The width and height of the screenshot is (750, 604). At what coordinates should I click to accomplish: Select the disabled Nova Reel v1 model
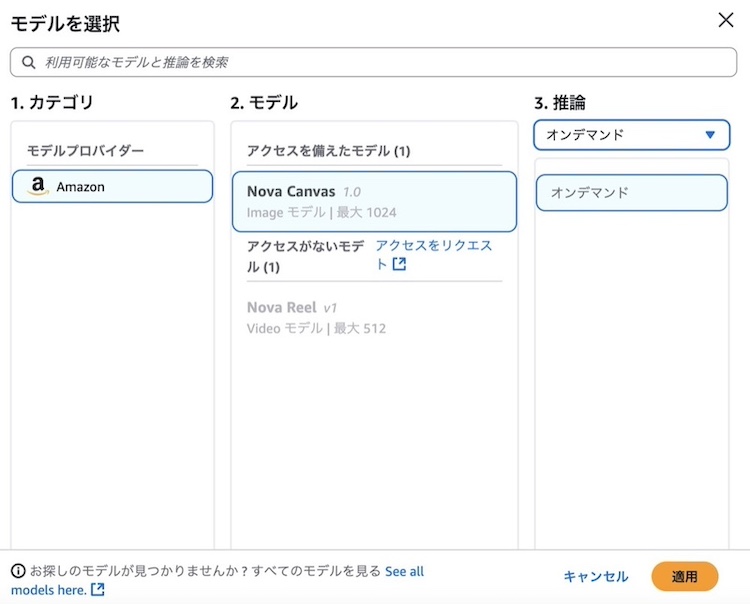coord(375,318)
